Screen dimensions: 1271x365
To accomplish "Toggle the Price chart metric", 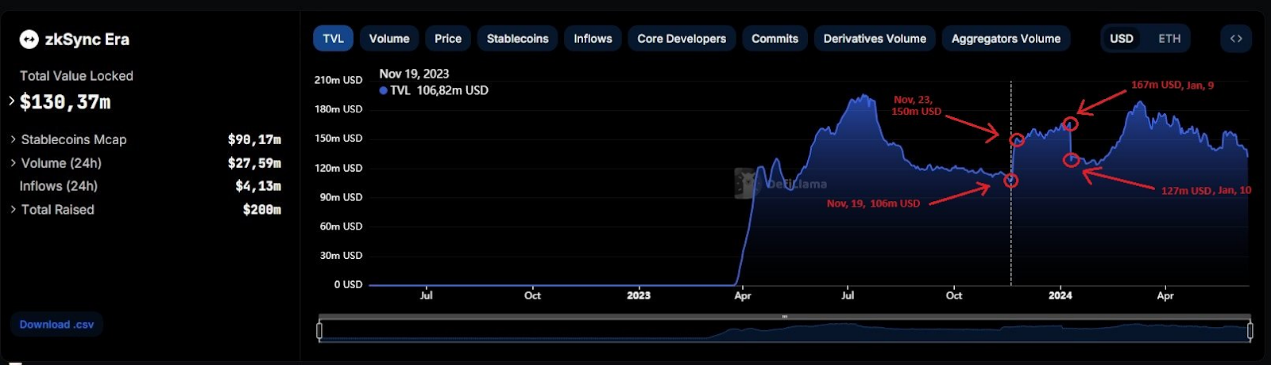I will pyautogui.click(x=448, y=39).
